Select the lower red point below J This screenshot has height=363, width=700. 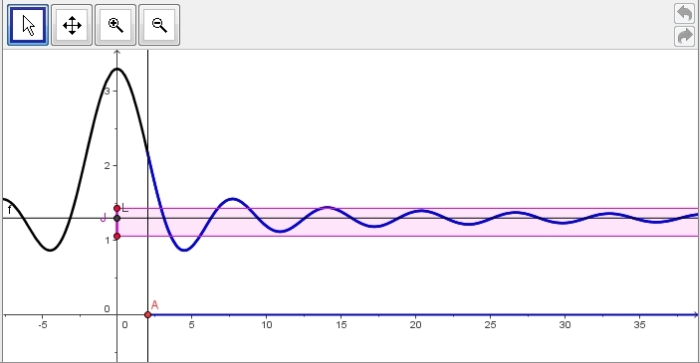(117, 236)
